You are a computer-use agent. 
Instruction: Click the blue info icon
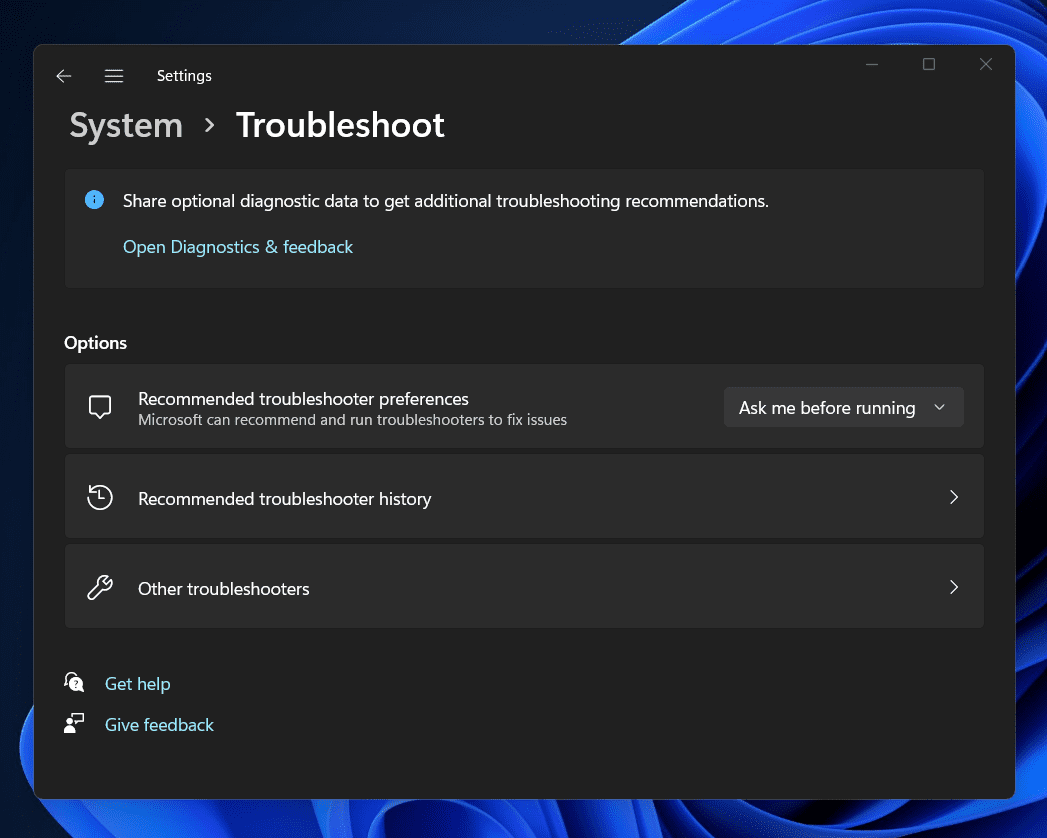94,200
